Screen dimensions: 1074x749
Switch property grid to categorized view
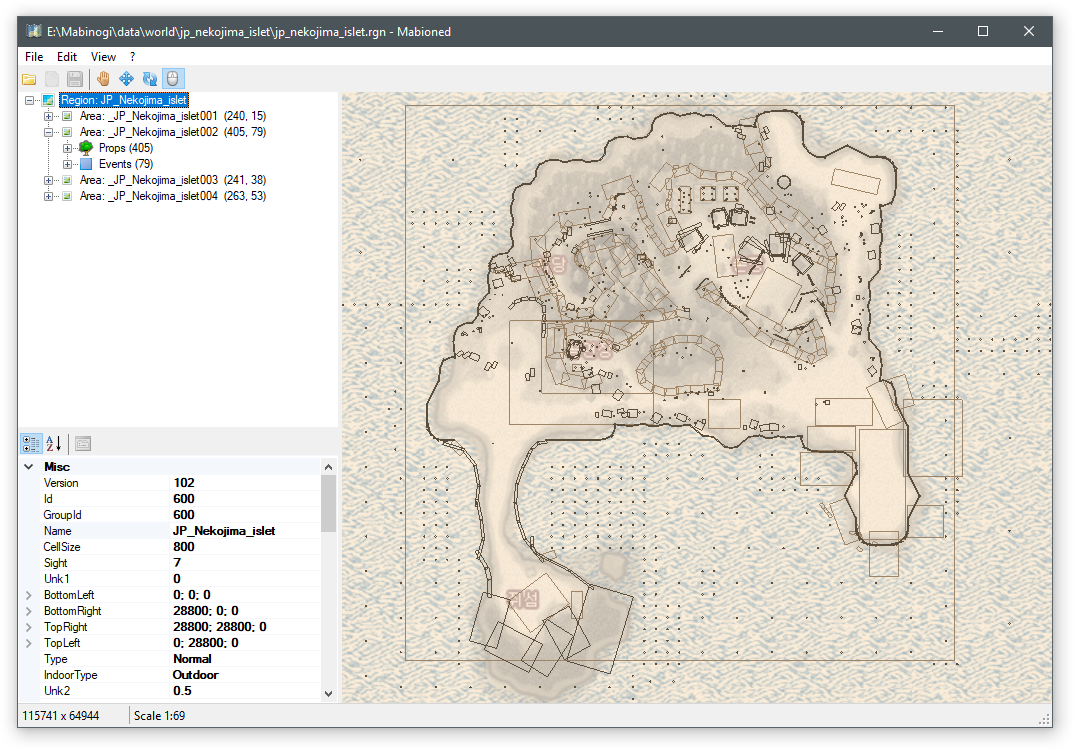point(31,443)
